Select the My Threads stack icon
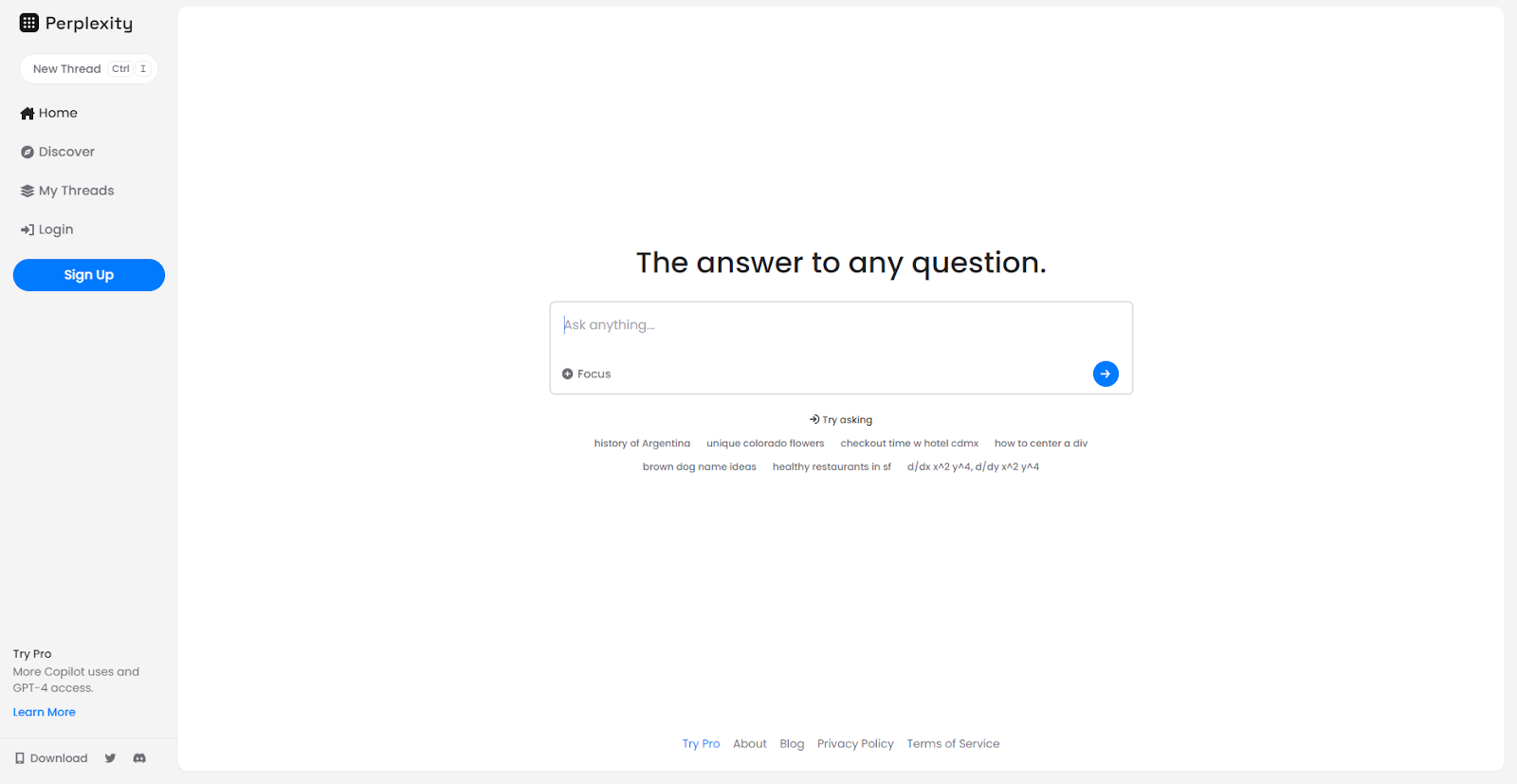The width and height of the screenshot is (1517, 784). point(26,190)
